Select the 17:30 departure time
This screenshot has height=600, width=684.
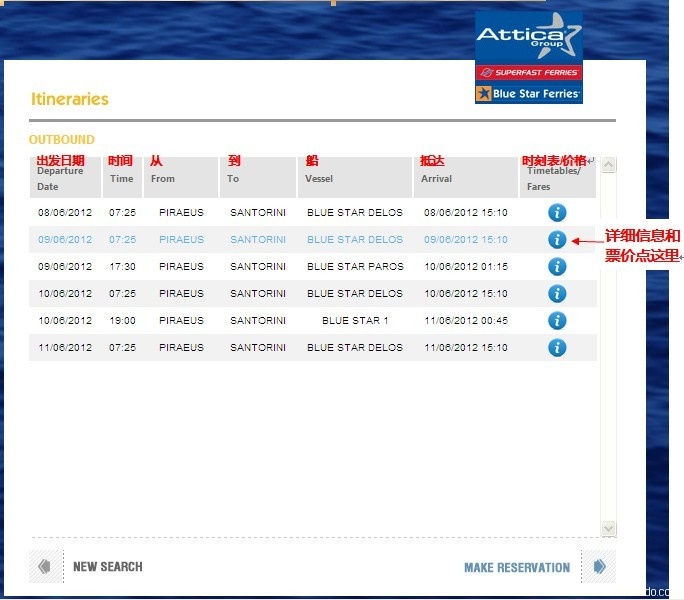click(123, 267)
